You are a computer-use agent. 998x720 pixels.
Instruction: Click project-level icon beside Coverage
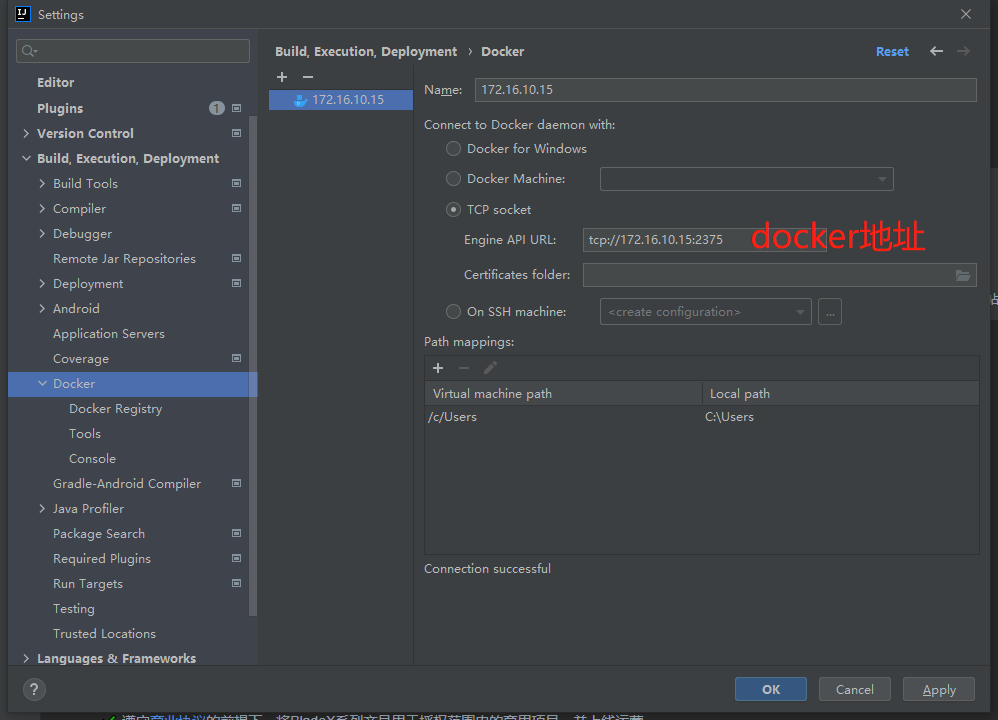[237, 358]
